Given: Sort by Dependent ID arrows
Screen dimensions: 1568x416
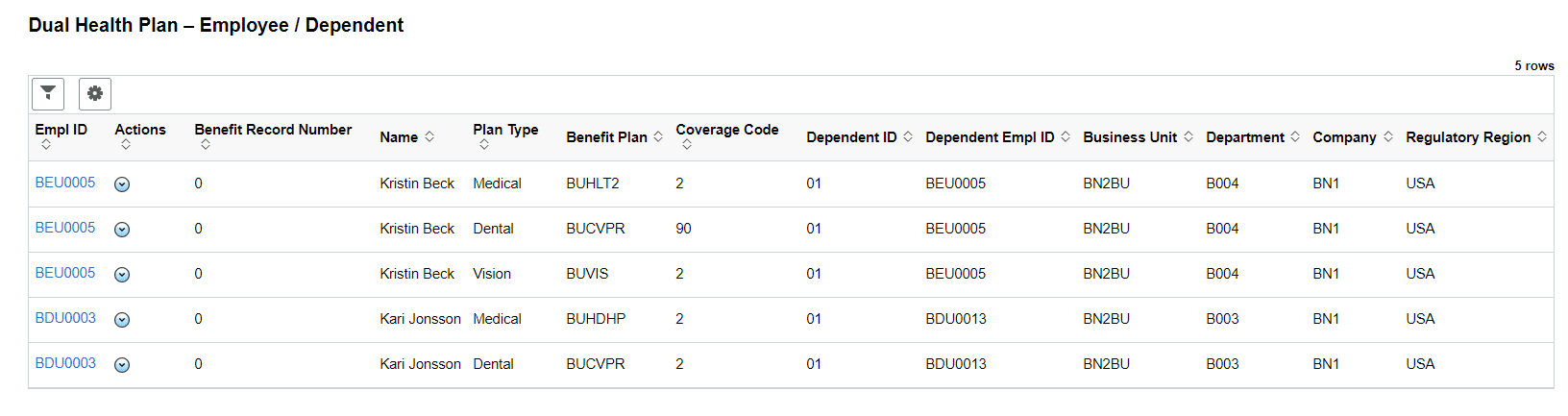Looking at the screenshot, I should pos(908,137).
